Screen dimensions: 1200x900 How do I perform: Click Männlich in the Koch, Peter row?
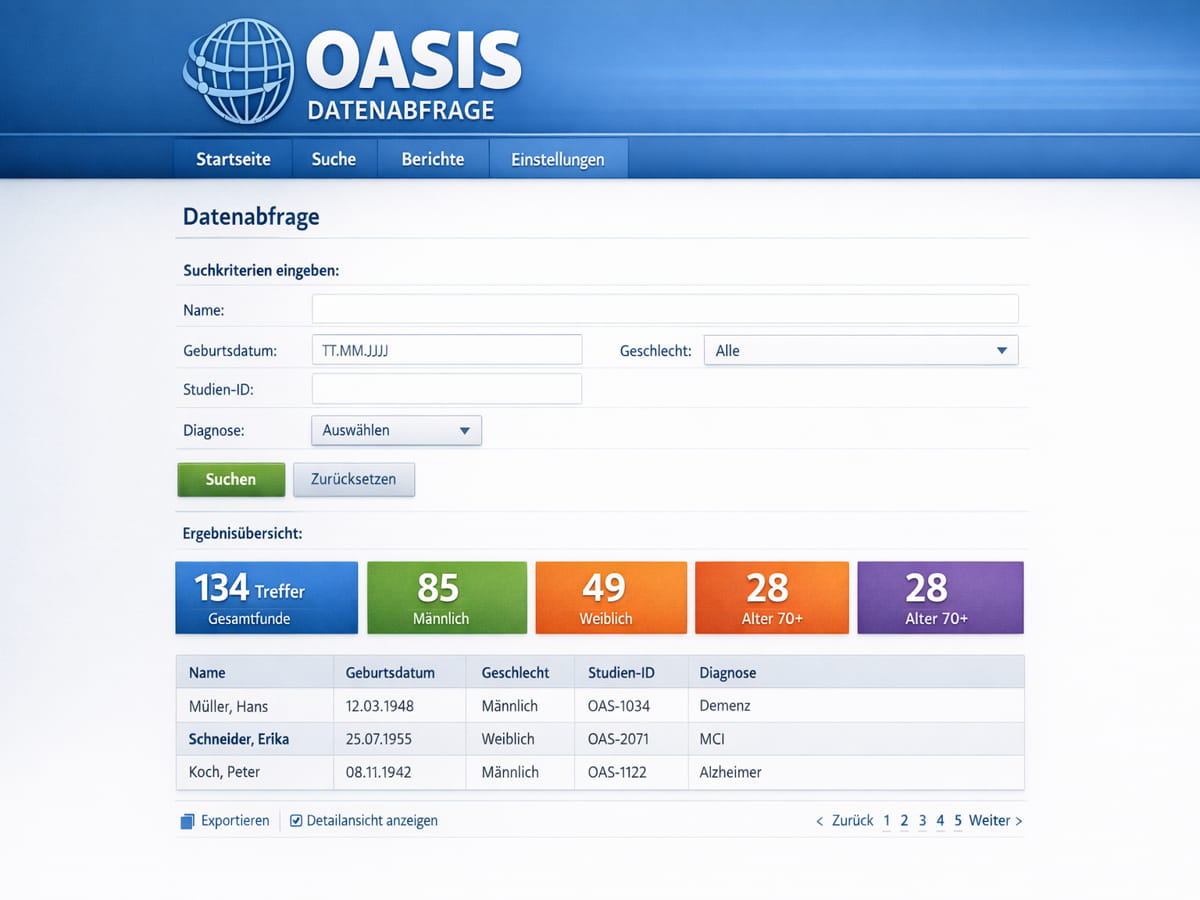pyautogui.click(x=510, y=772)
